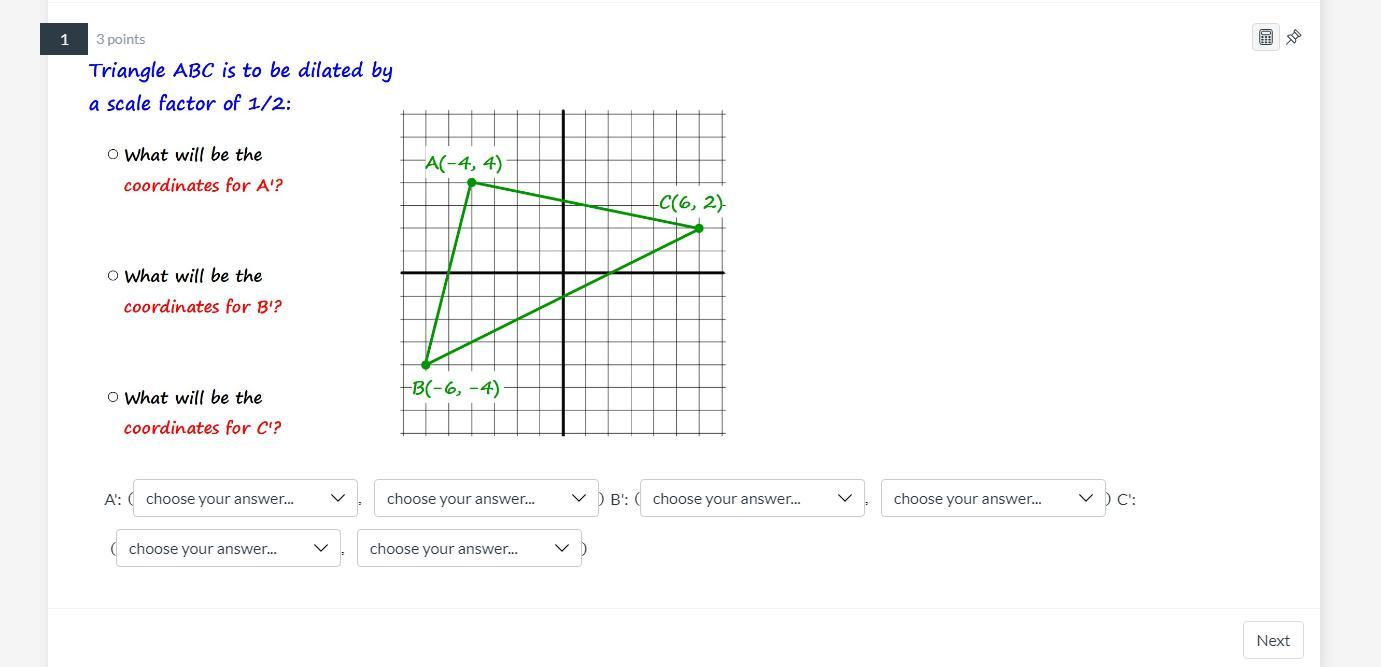Open the B' x-coordinate answer dropdown
The image size is (1381, 667).
tap(752, 498)
